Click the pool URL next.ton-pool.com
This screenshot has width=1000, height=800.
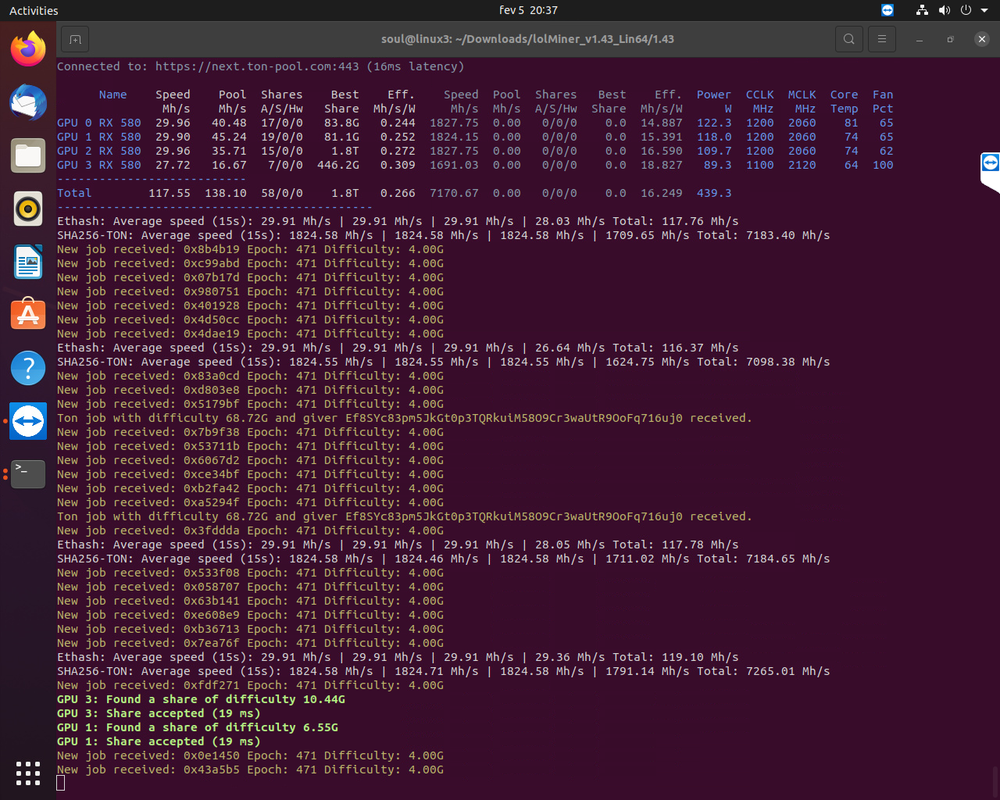point(257,66)
